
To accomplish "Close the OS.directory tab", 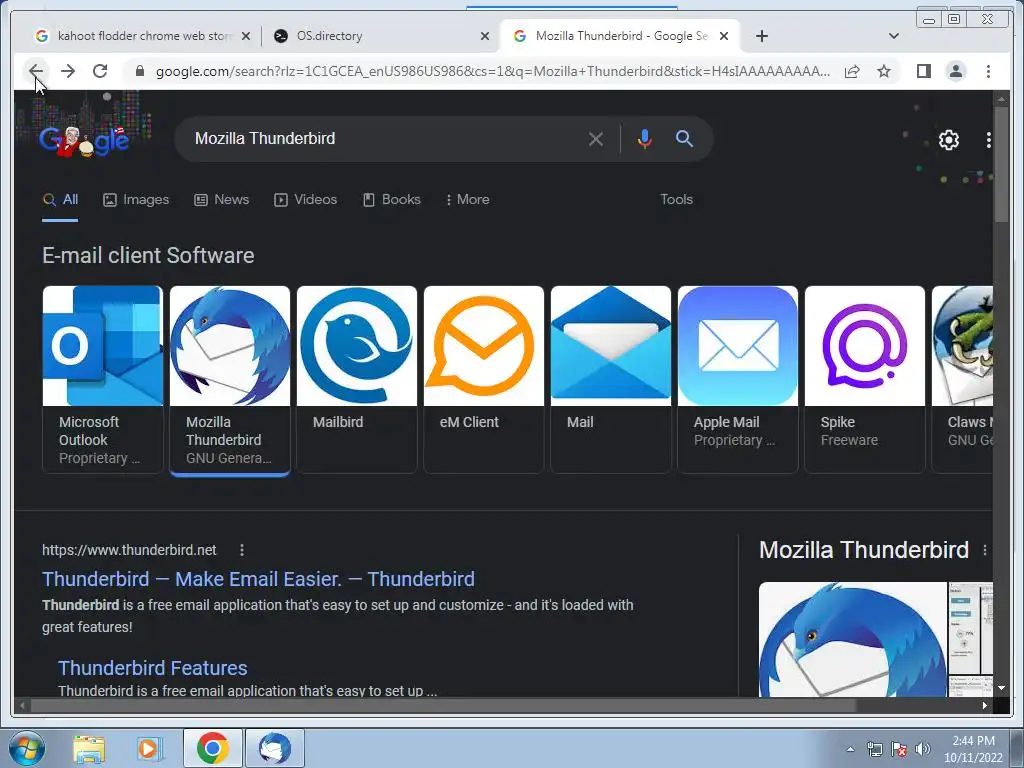I will click(x=485, y=36).
